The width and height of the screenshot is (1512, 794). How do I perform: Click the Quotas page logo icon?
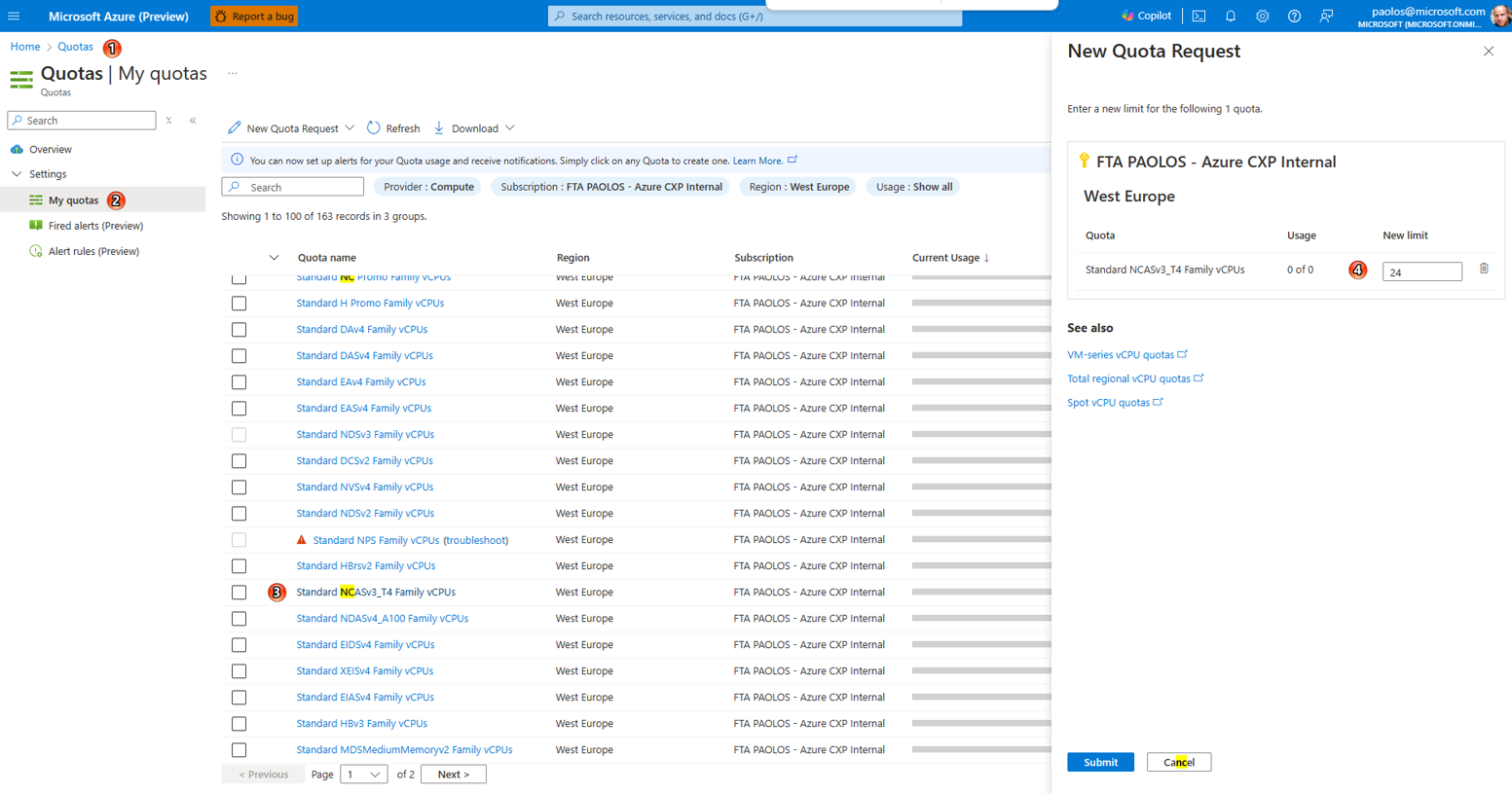(x=20, y=79)
